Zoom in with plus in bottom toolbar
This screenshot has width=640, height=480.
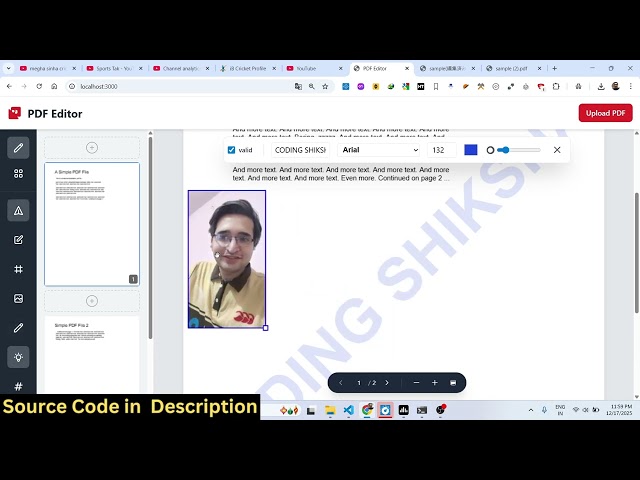pyautogui.click(x=435, y=383)
